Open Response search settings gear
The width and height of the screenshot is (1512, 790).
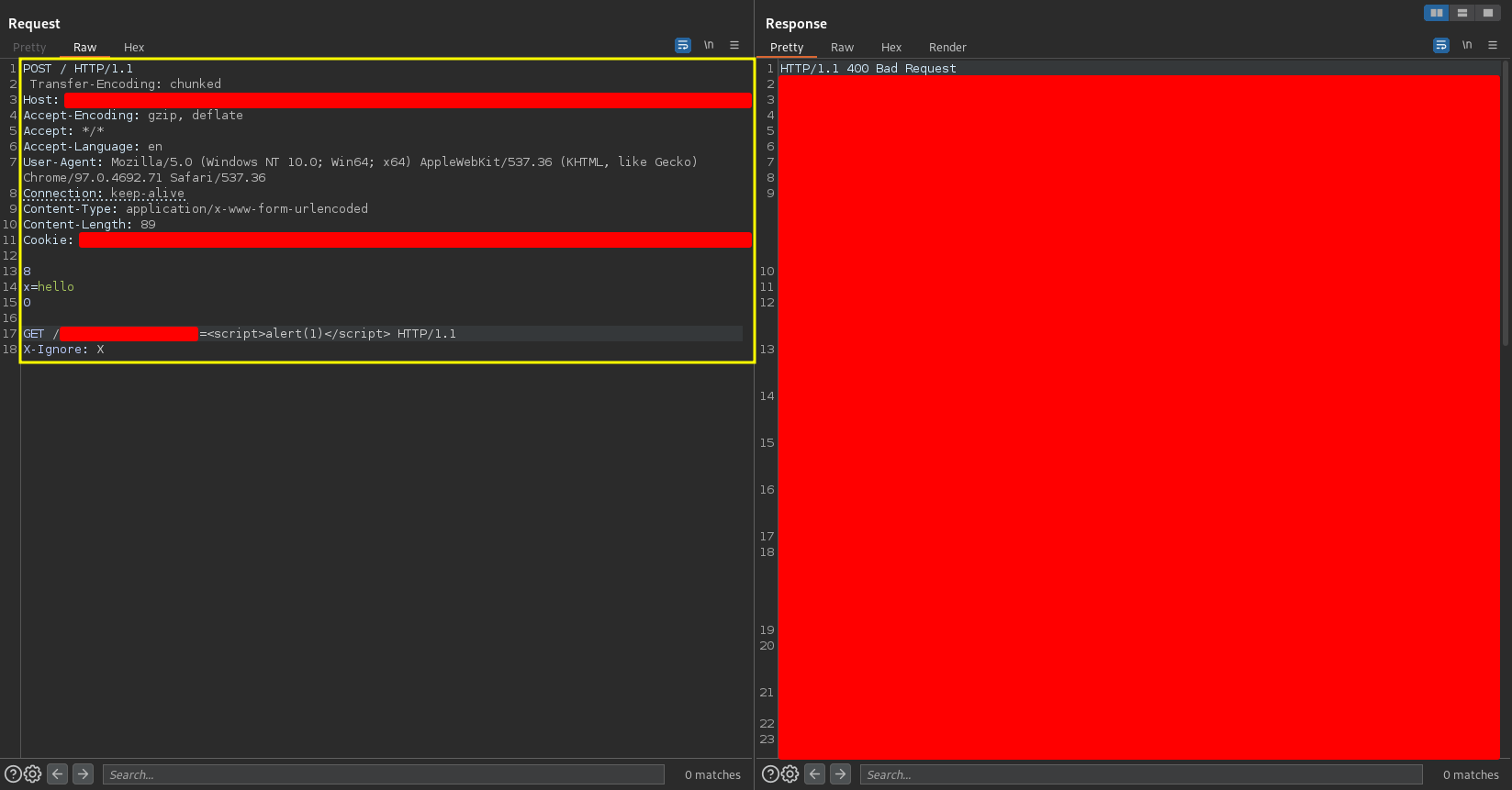[790, 774]
